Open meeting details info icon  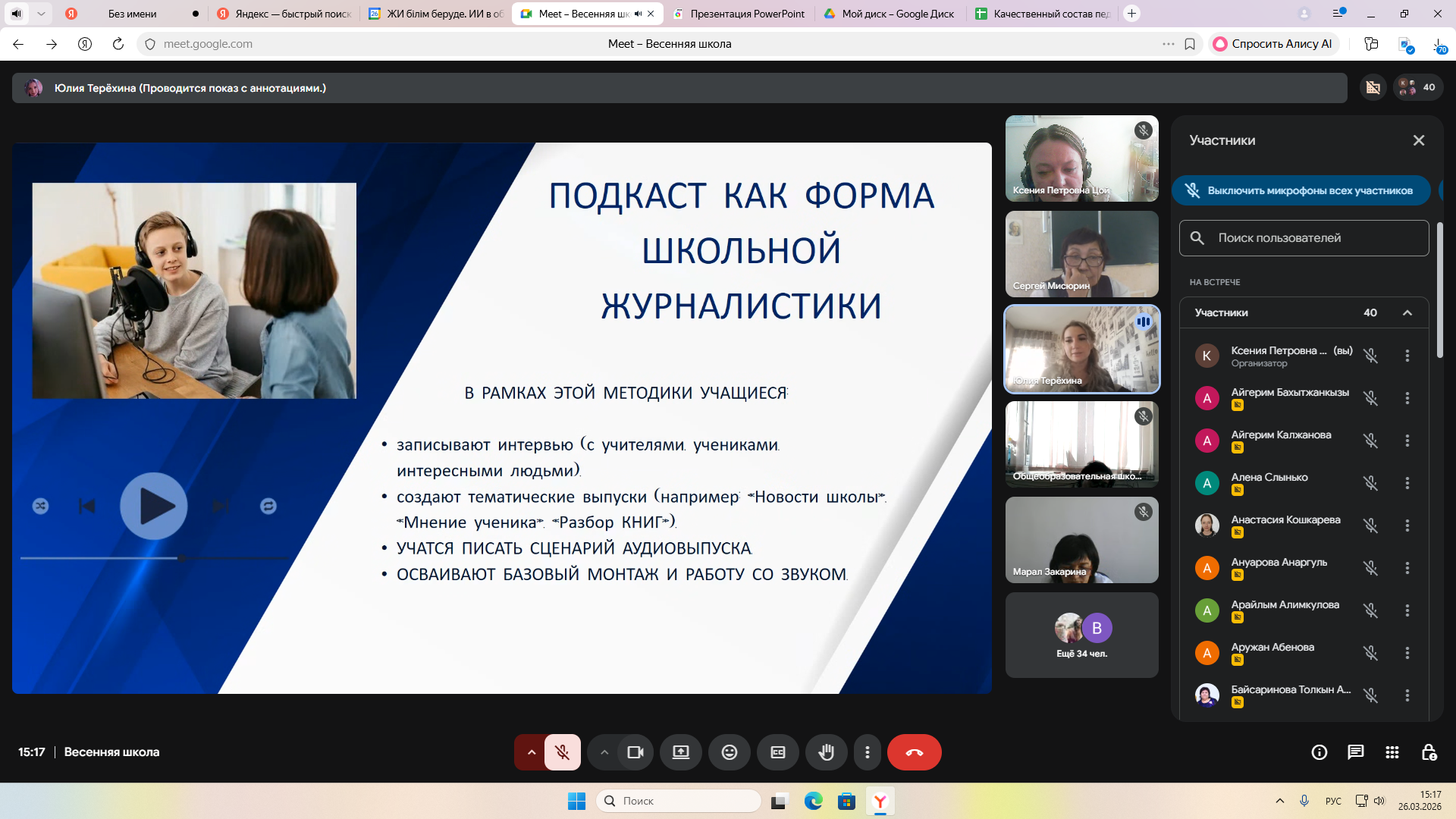tap(1319, 752)
